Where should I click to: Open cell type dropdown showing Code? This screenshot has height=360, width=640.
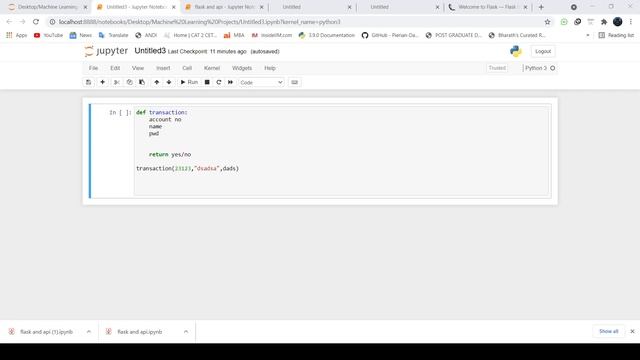(261, 82)
